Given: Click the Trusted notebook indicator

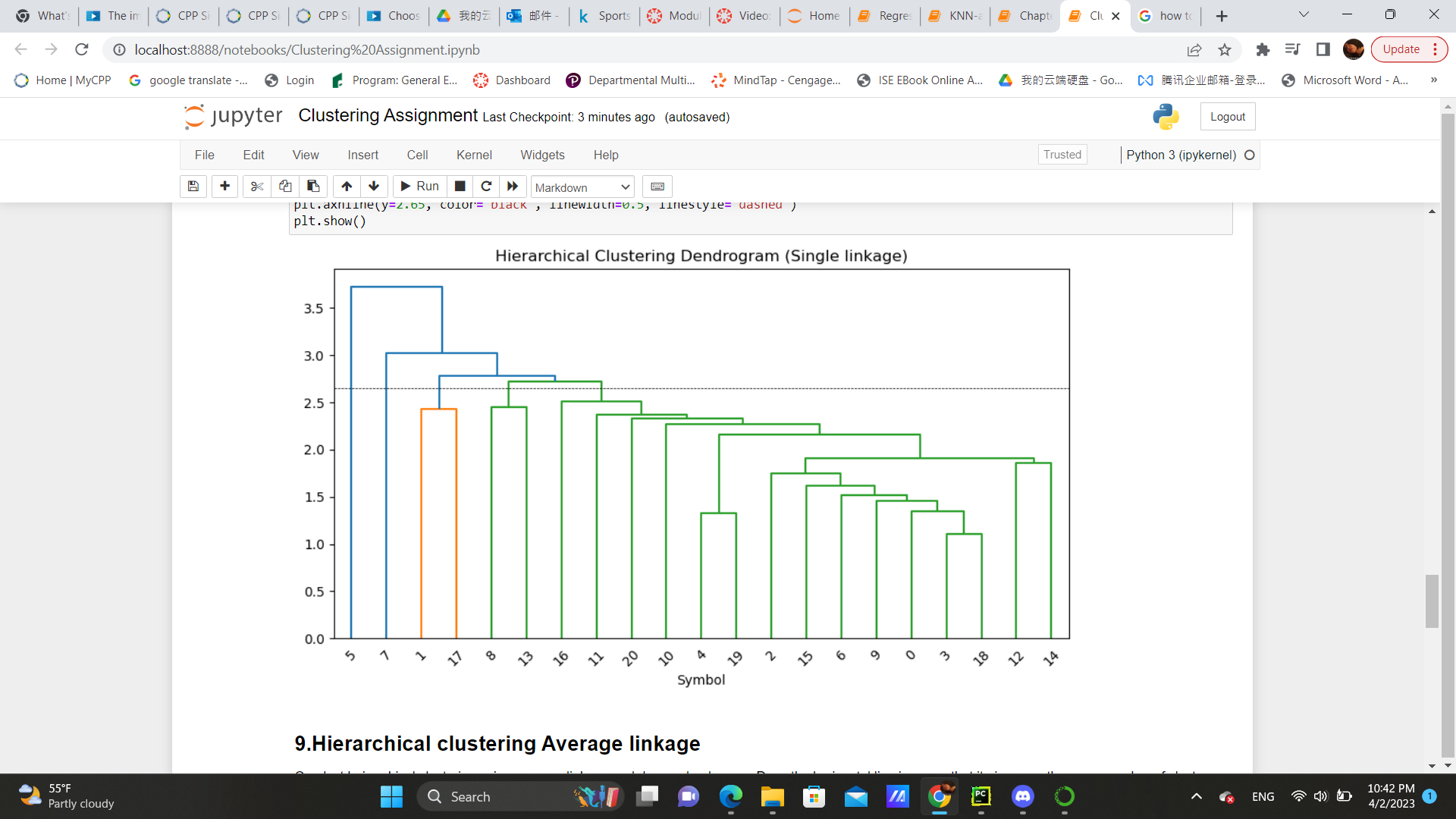Looking at the screenshot, I should [1062, 154].
